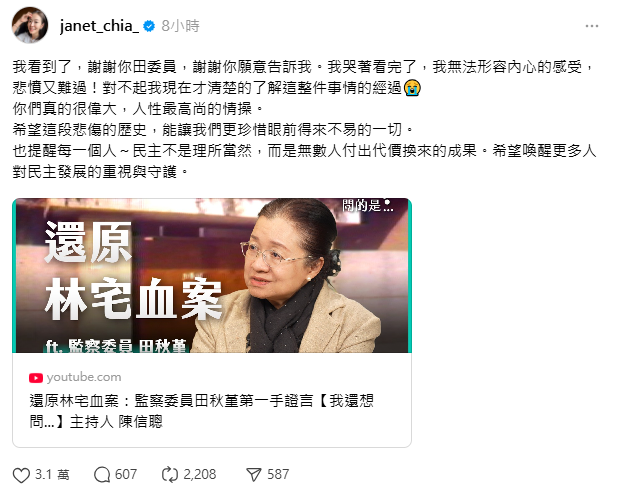Open janet_chia_ profile picture

[x=30, y=25]
